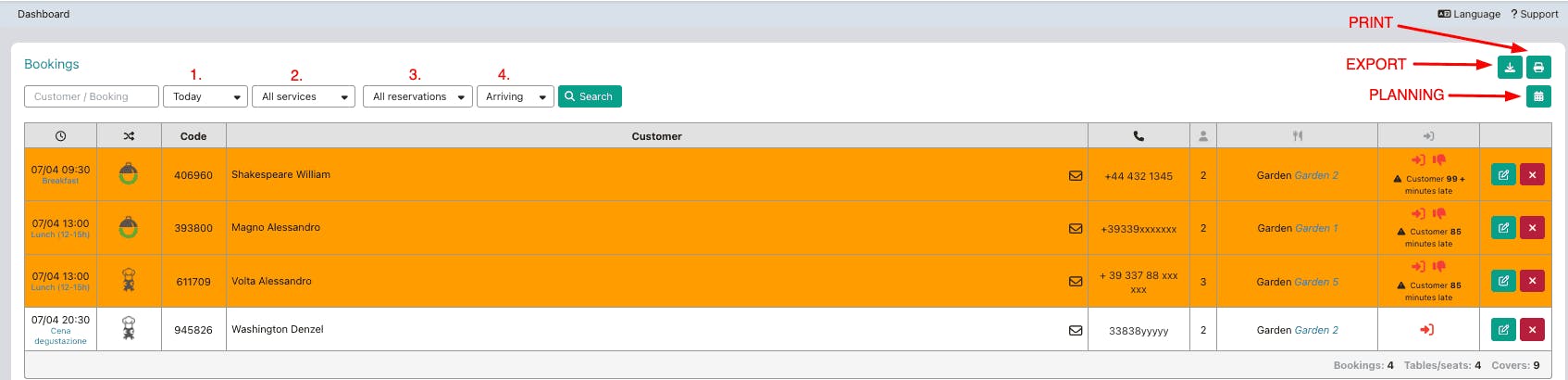Click the envelope icon for Washington Denzel
1568x380 pixels.
pos(1076,330)
